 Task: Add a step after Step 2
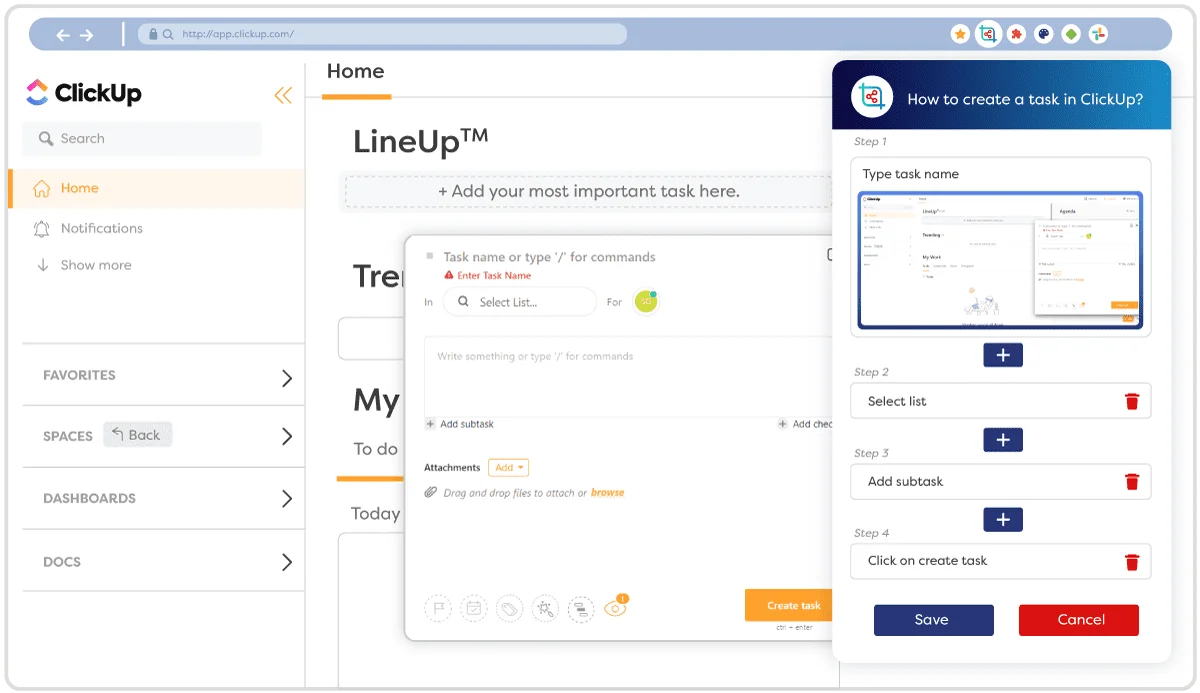(1003, 440)
